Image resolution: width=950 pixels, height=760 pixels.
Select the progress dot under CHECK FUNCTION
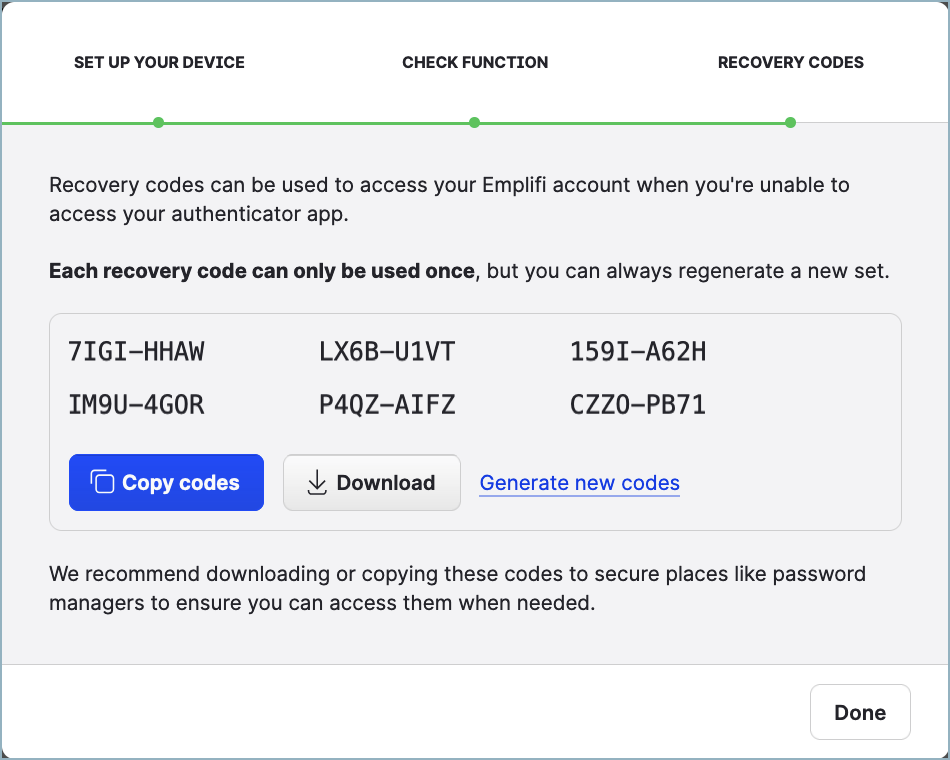tap(474, 122)
